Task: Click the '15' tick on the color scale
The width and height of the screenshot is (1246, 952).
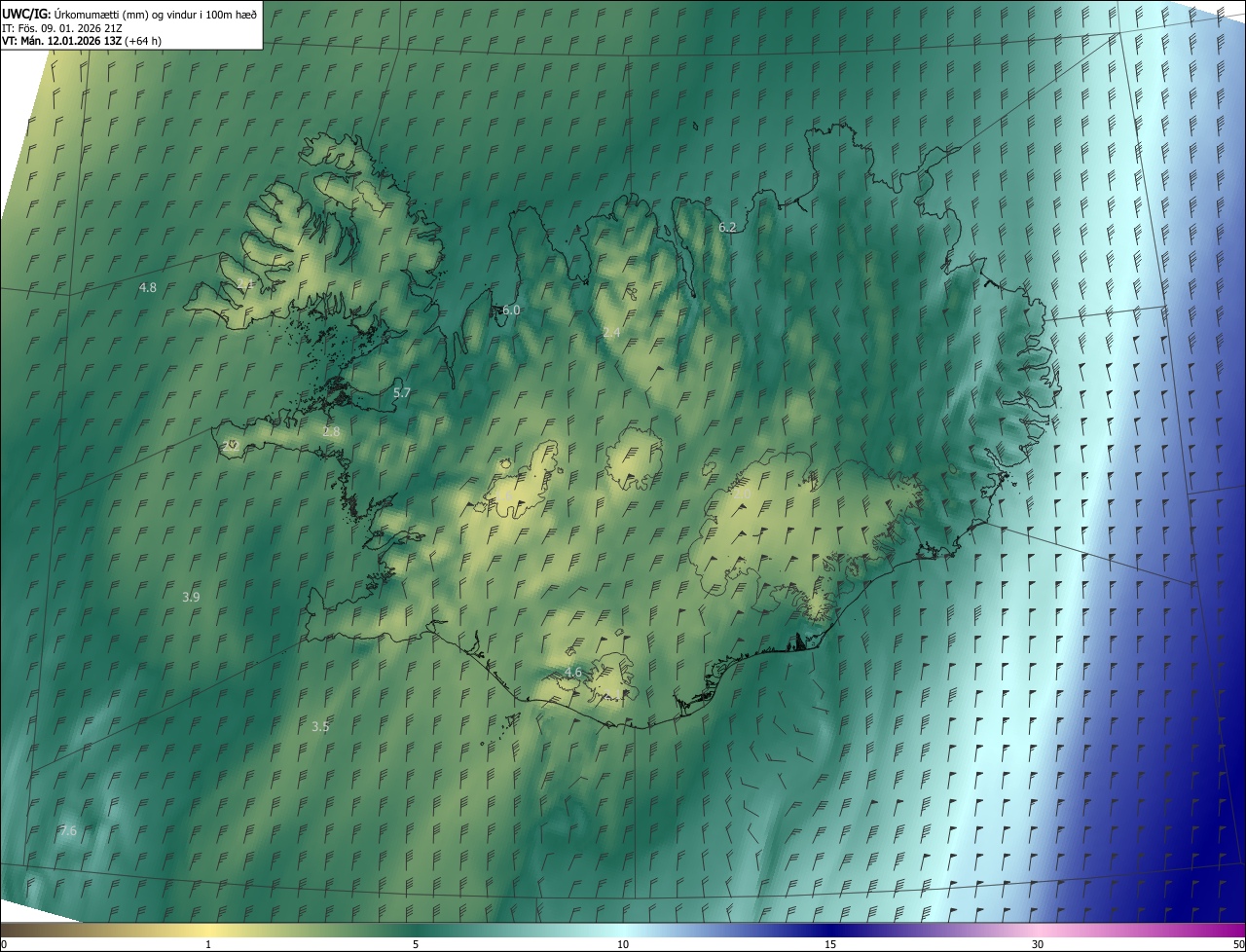Action: (830, 944)
